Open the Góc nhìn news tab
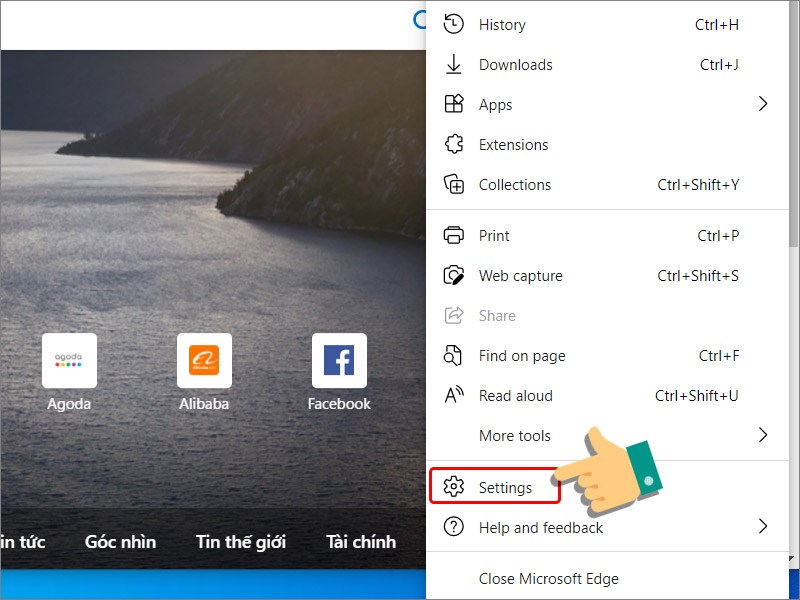Viewport: 800px width, 600px height. (x=120, y=542)
